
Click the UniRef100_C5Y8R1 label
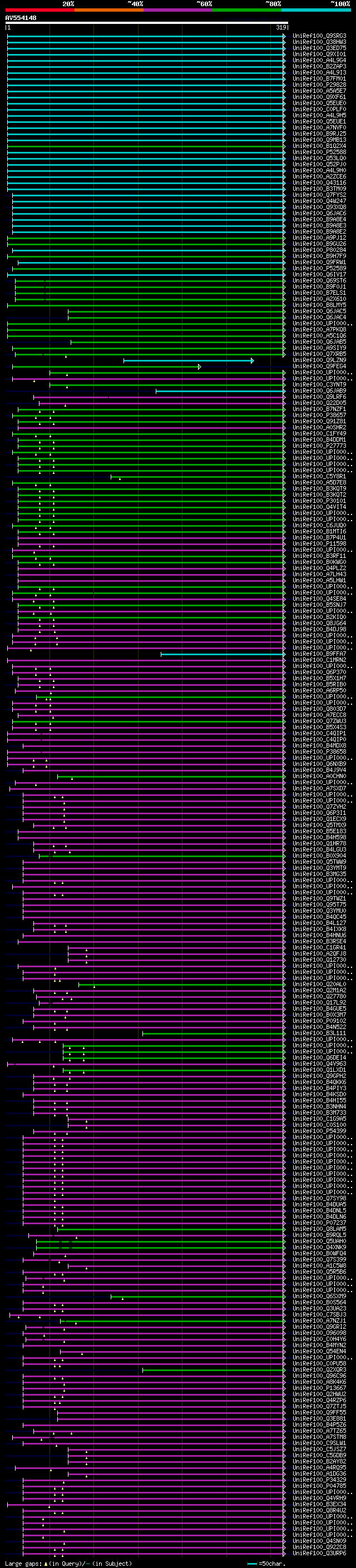319,476
